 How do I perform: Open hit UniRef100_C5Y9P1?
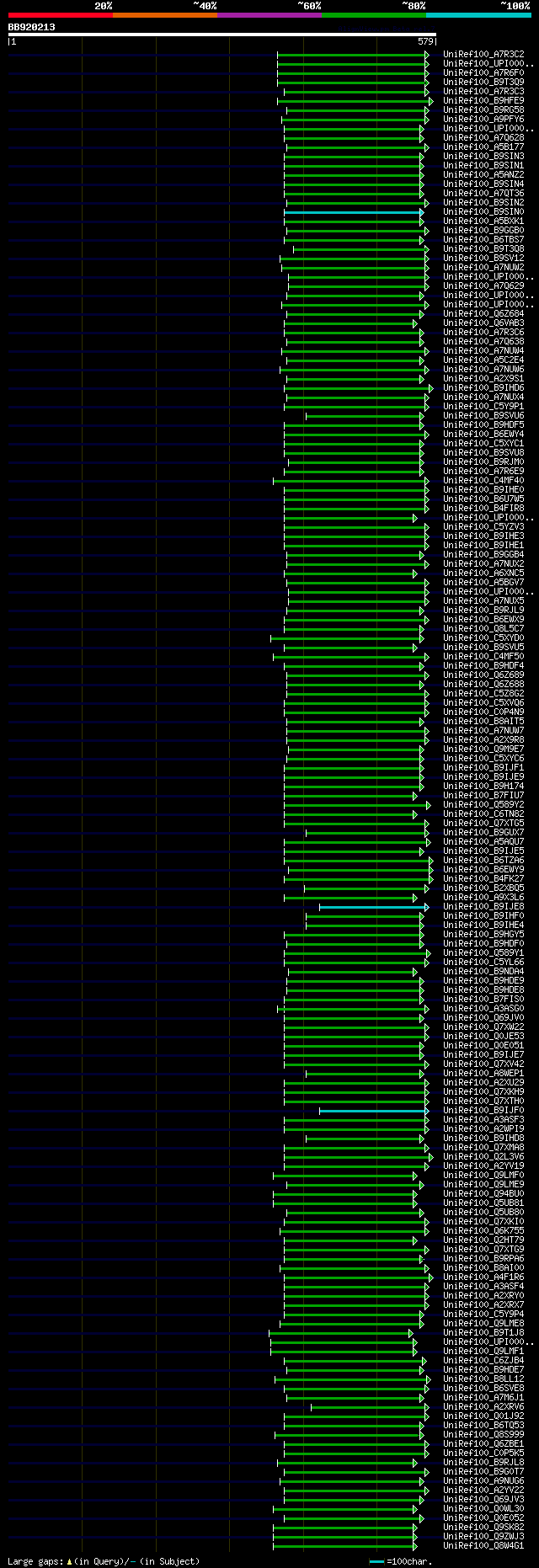[483, 407]
